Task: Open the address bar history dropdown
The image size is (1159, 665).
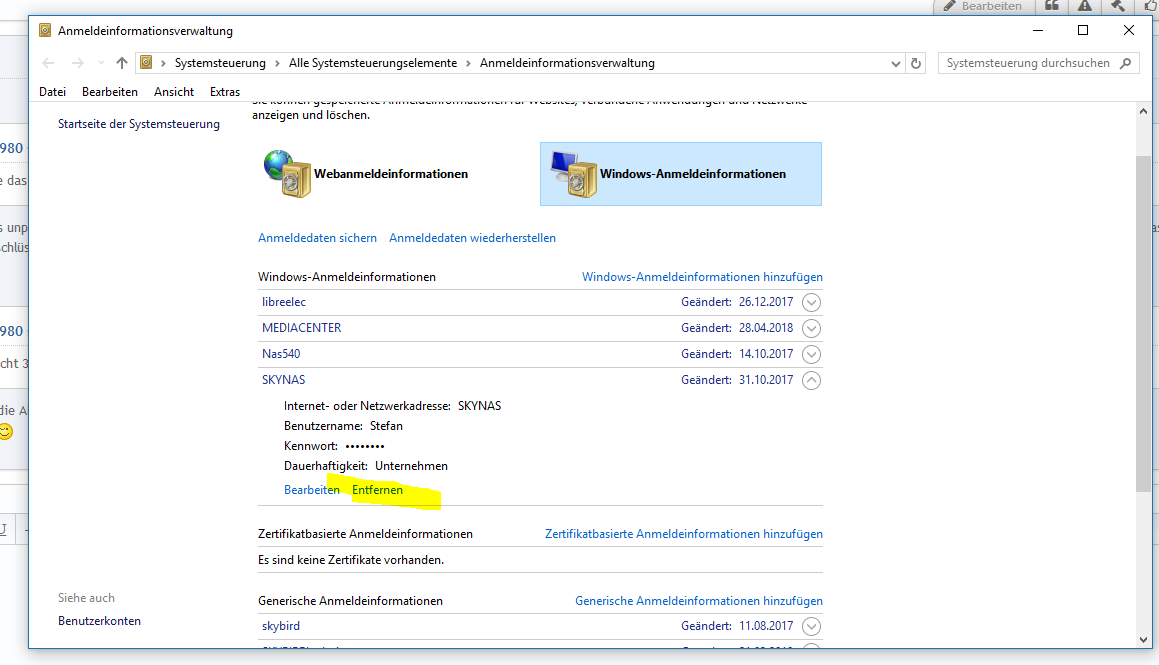Action: [895, 64]
